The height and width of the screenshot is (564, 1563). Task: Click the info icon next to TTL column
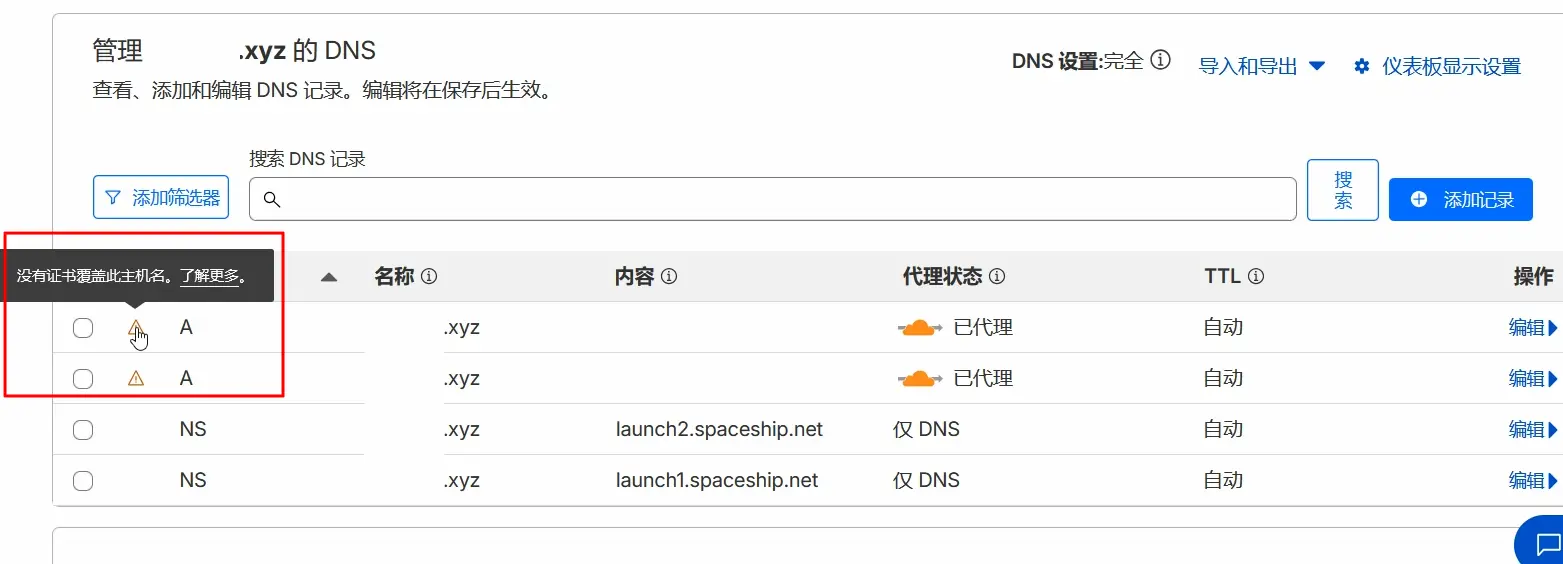(1256, 277)
